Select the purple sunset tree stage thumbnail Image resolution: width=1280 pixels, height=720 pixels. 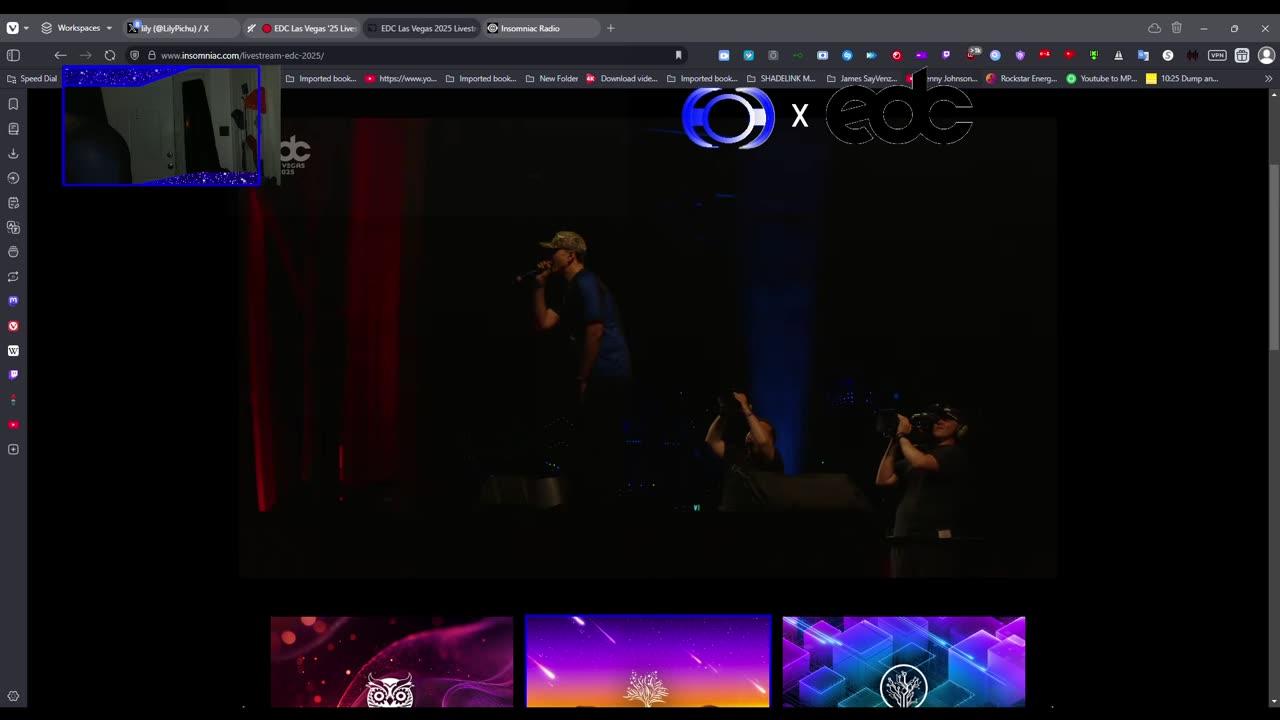[x=648, y=662]
